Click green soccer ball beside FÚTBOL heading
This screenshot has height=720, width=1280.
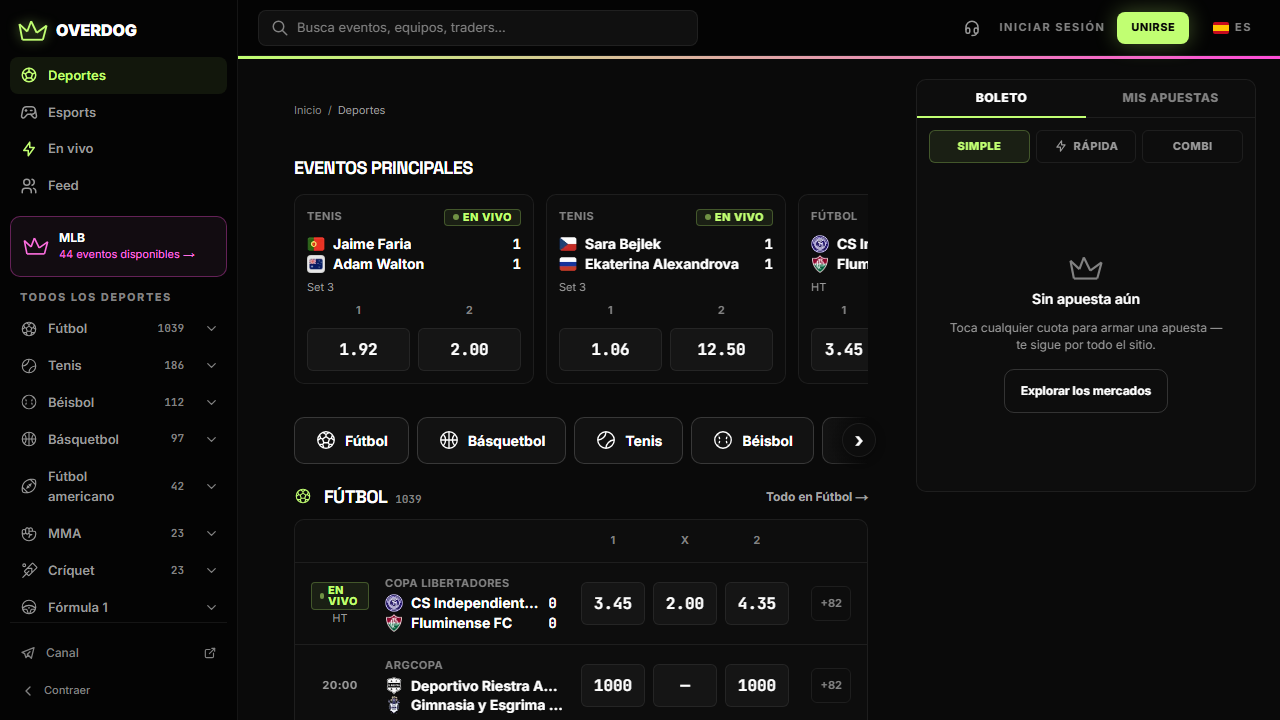(303, 496)
